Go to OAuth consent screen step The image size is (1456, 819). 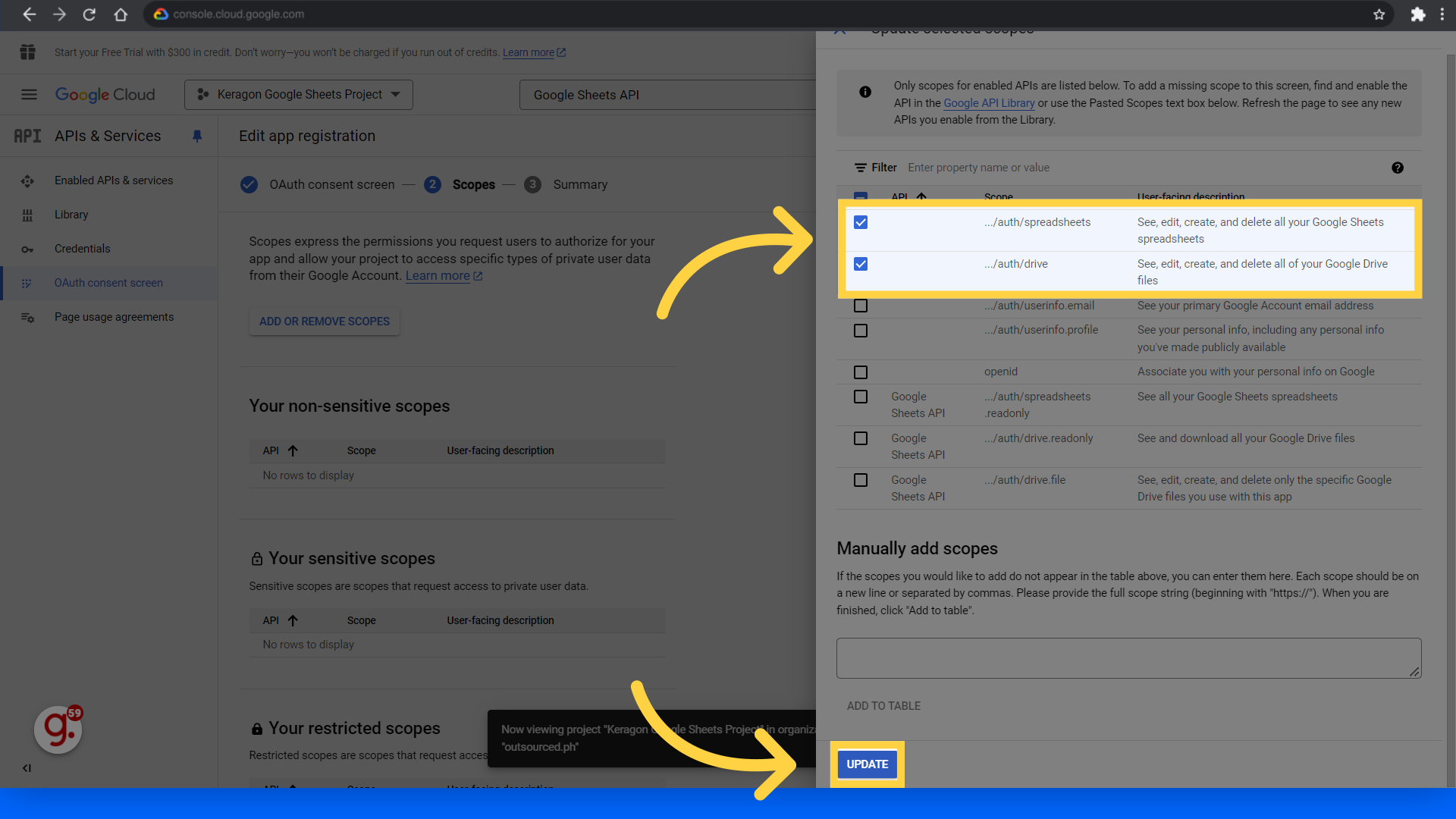tap(318, 184)
